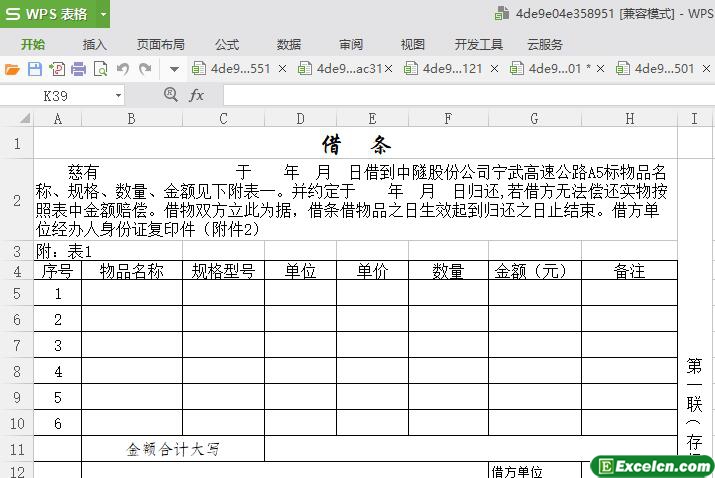Select column E header

(x=372, y=119)
